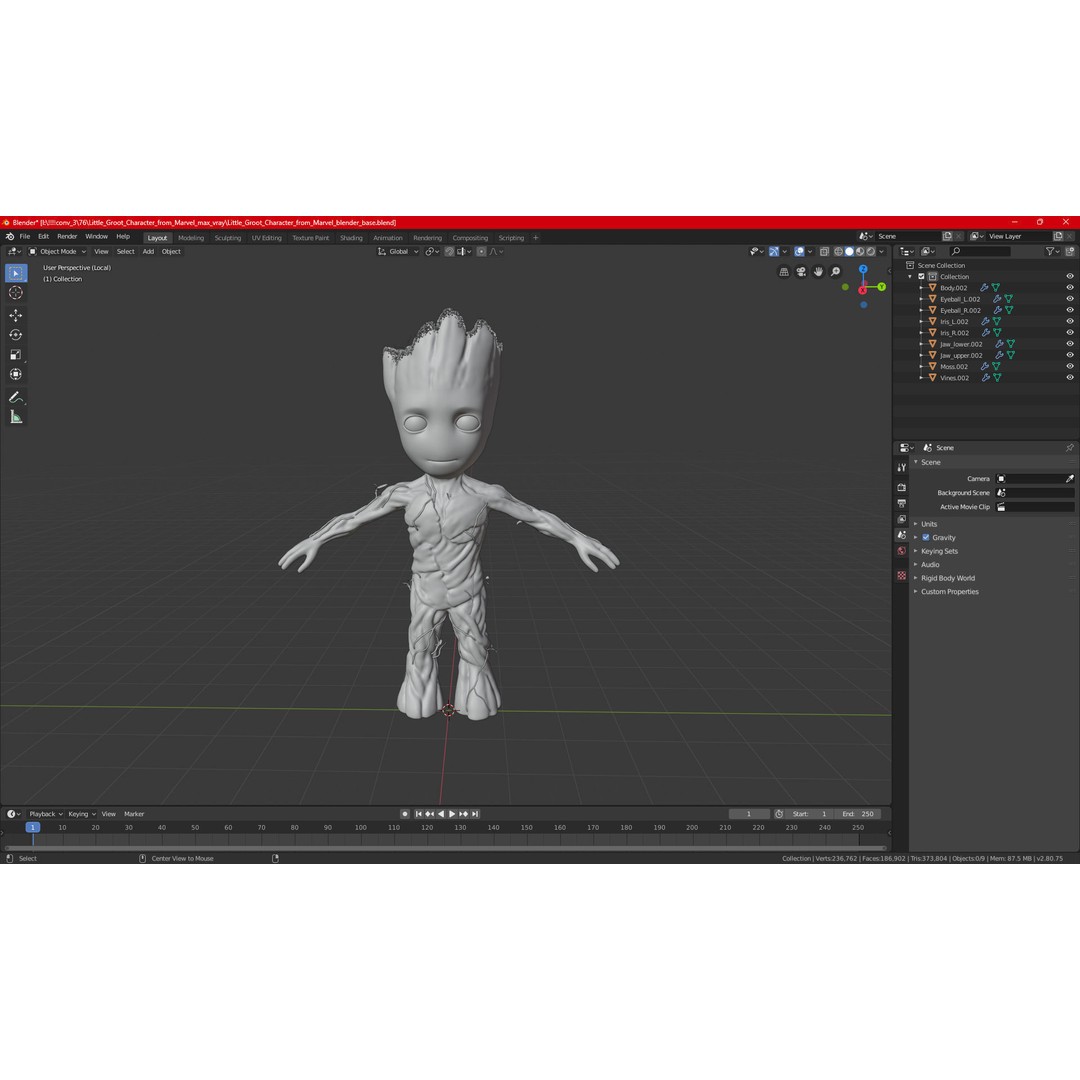
Task: Open the File menu
Action: pos(25,236)
